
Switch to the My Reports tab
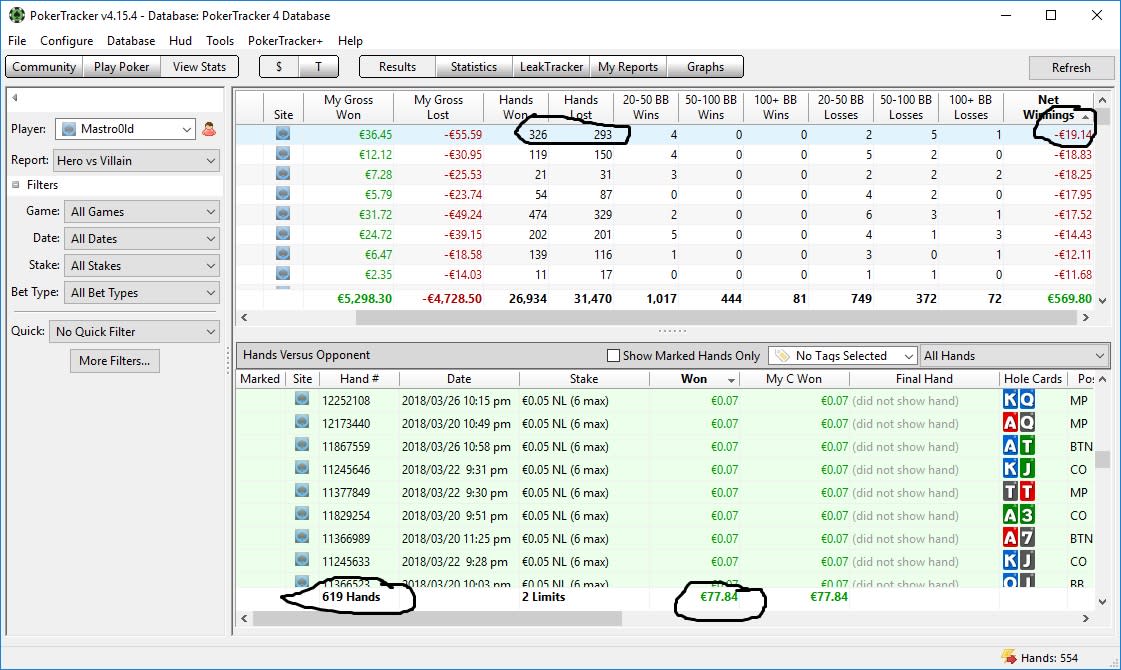628,66
